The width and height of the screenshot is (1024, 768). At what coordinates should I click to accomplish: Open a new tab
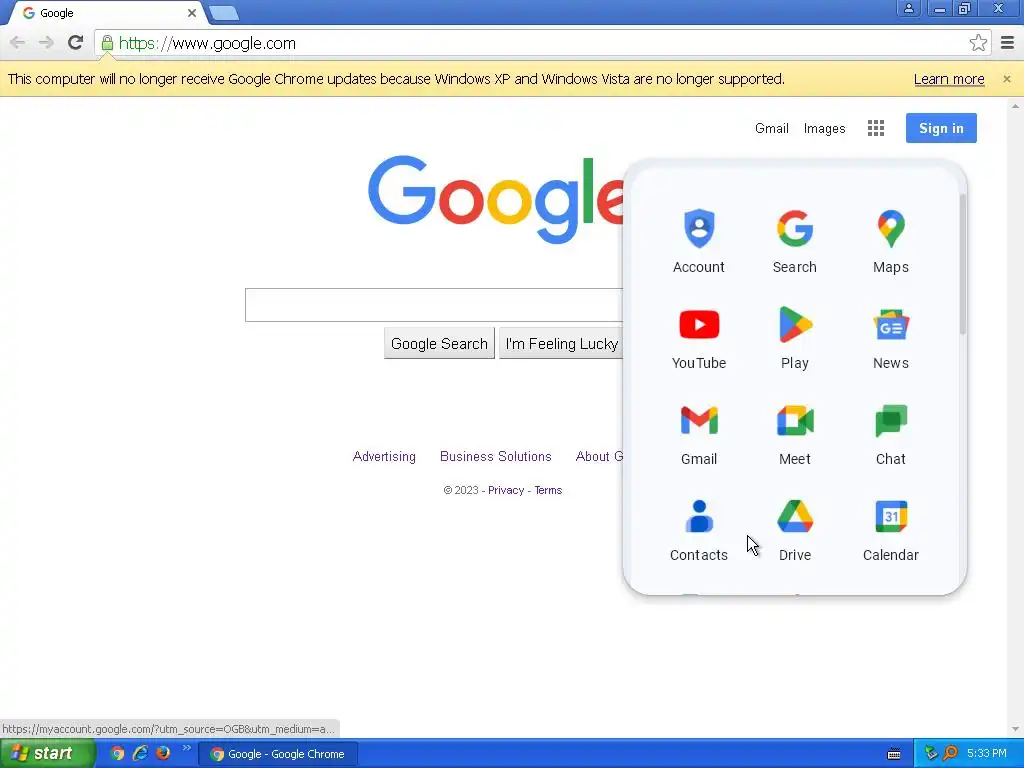[x=224, y=13]
